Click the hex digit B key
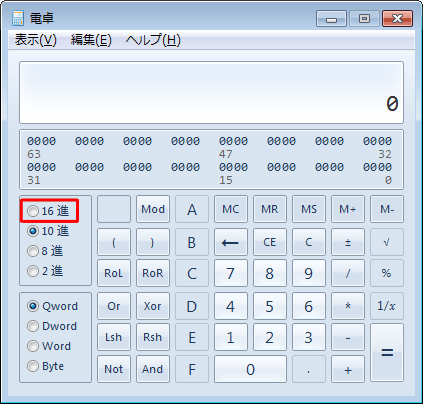 pyautogui.click(x=192, y=242)
